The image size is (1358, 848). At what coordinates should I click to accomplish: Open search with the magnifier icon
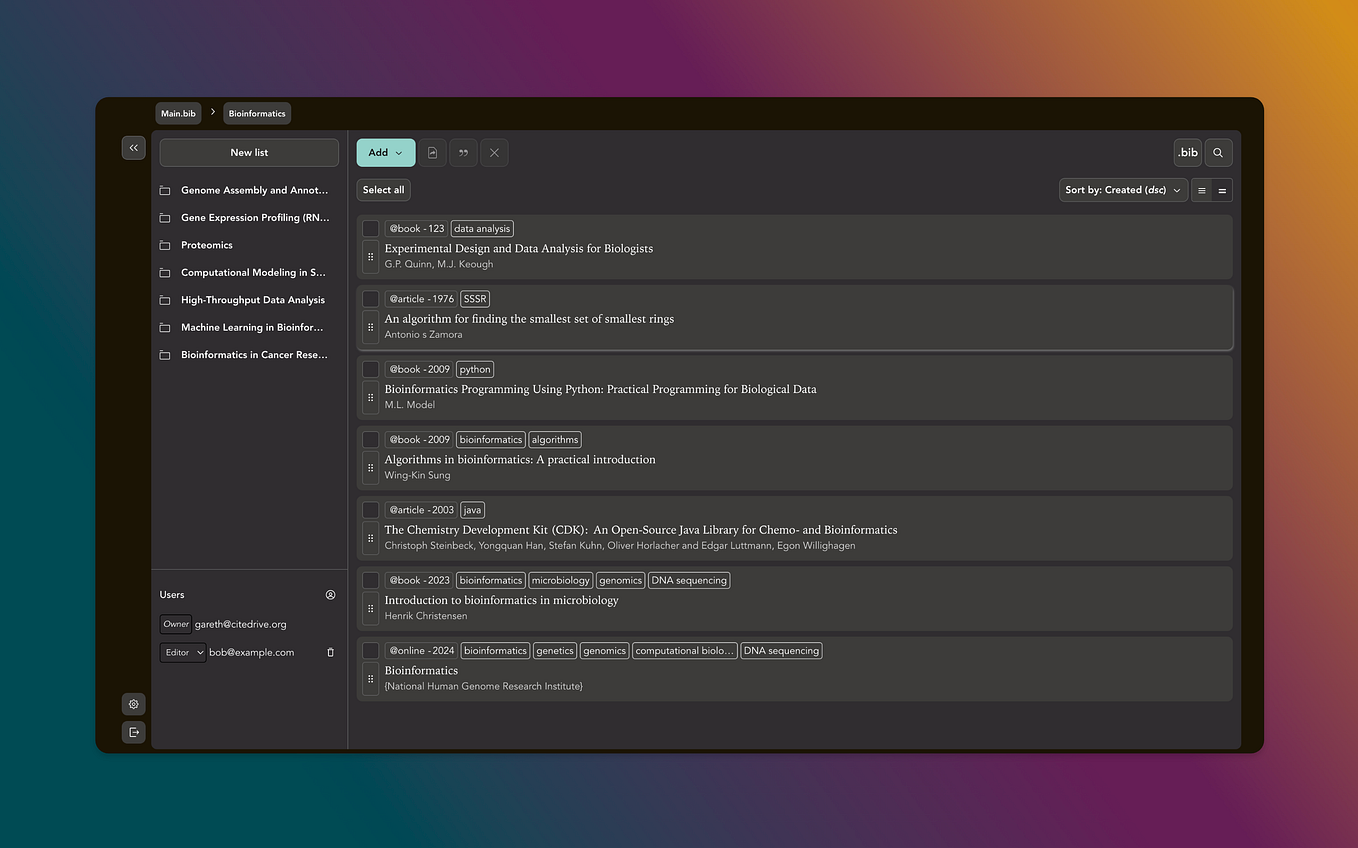point(1218,152)
